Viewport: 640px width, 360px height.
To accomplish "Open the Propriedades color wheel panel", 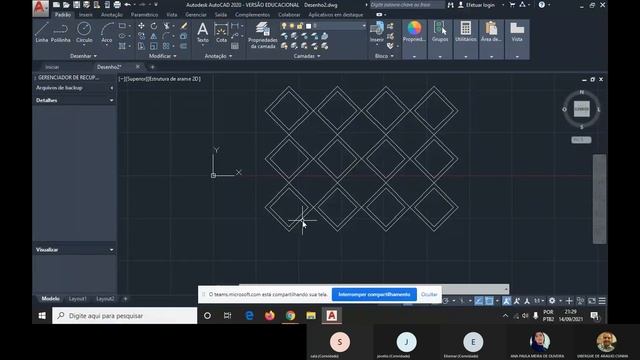I will (414, 39).
